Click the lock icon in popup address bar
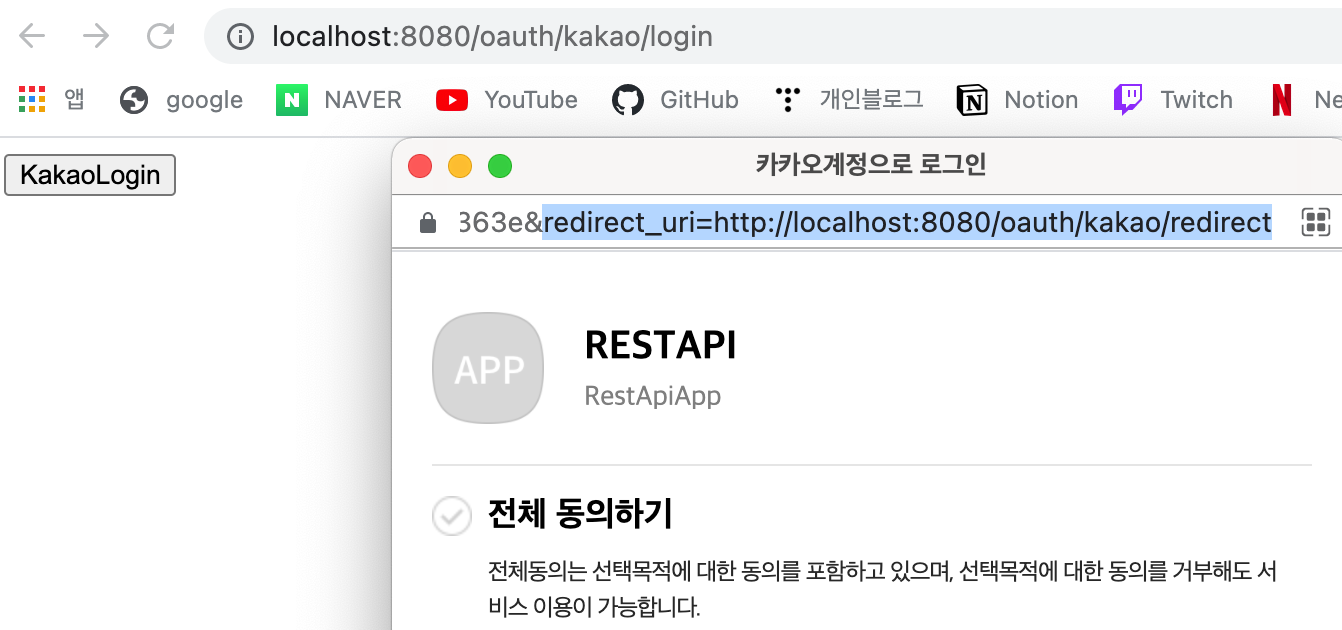This screenshot has width=1342, height=630. point(428,222)
